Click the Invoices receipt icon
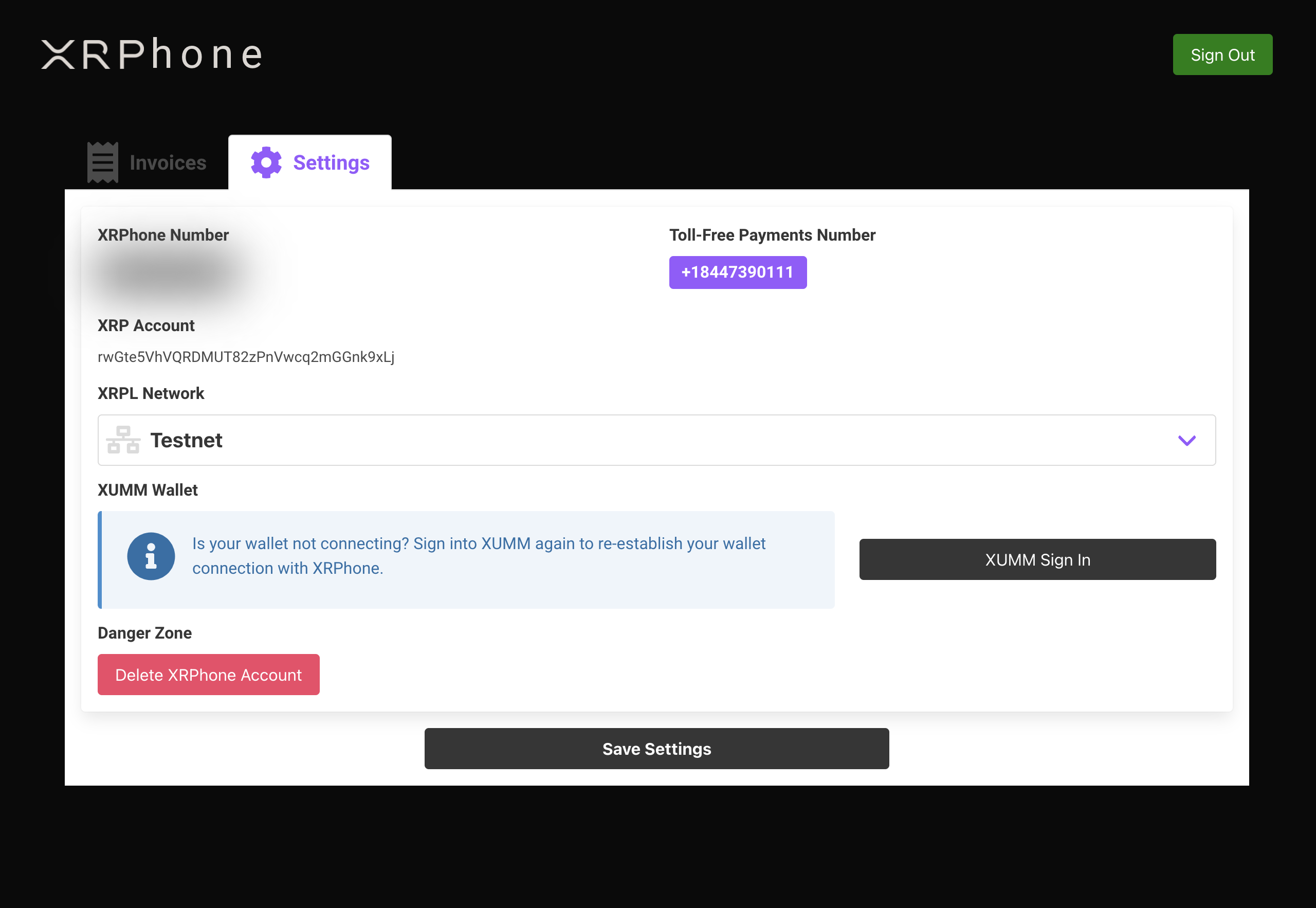The width and height of the screenshot is (1316, 908). coord(103,162)
